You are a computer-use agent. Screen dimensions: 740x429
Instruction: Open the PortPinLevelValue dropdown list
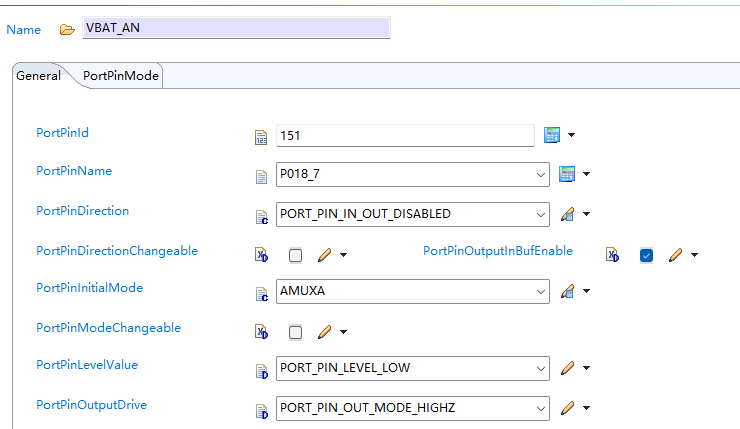pyautogui.click(x=412, y=368)
